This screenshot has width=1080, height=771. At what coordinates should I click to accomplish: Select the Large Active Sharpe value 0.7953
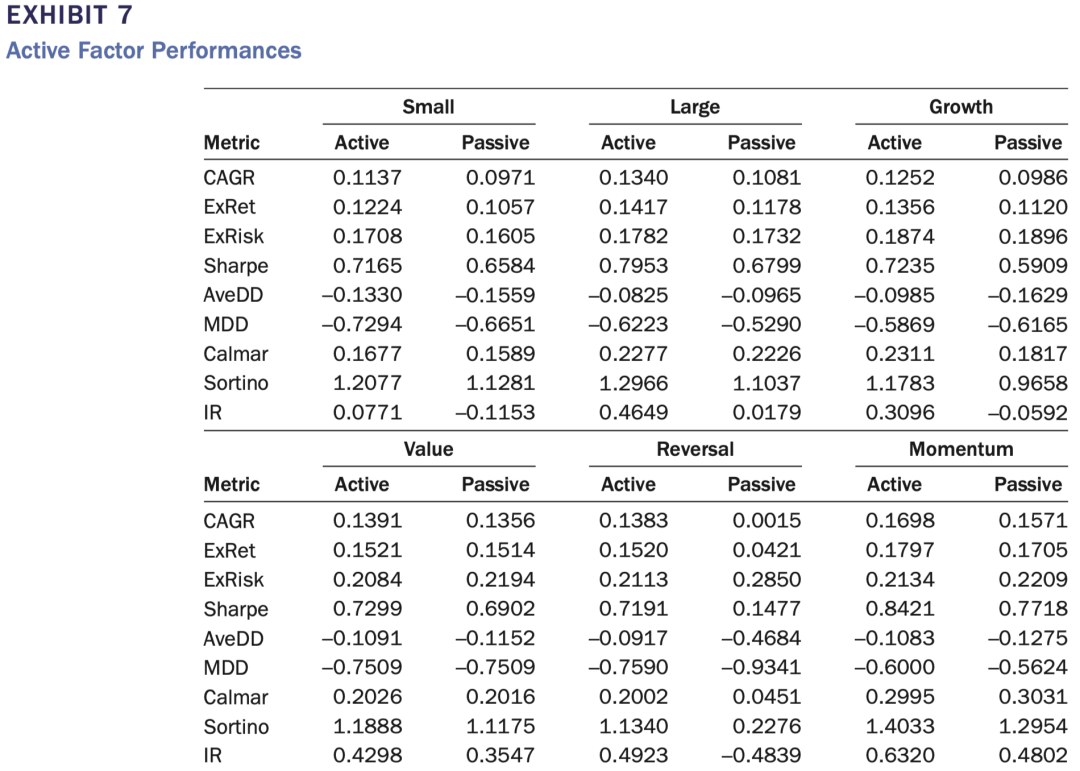tap(634, 266)
